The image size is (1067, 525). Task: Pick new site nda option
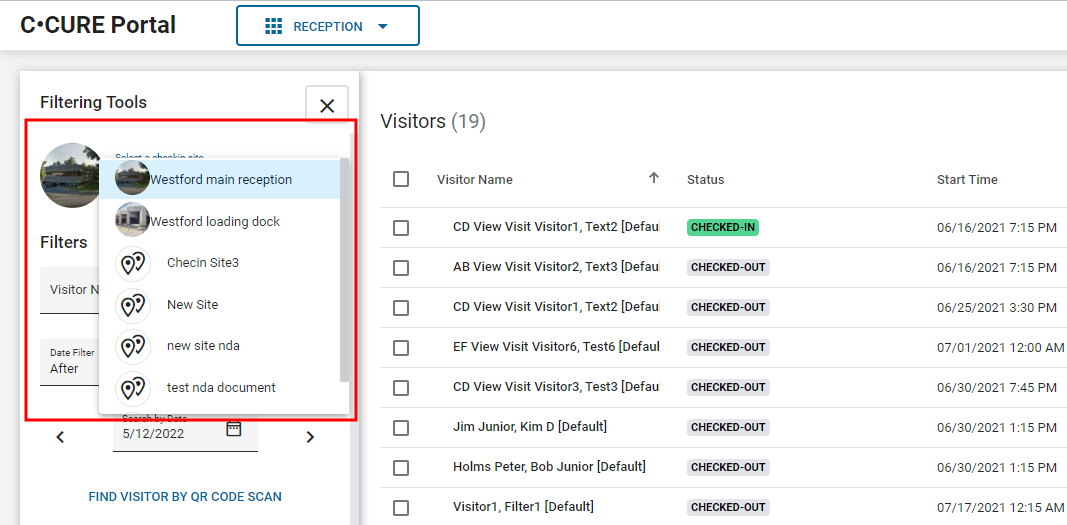pyautogui.click(x=220, y=345)
